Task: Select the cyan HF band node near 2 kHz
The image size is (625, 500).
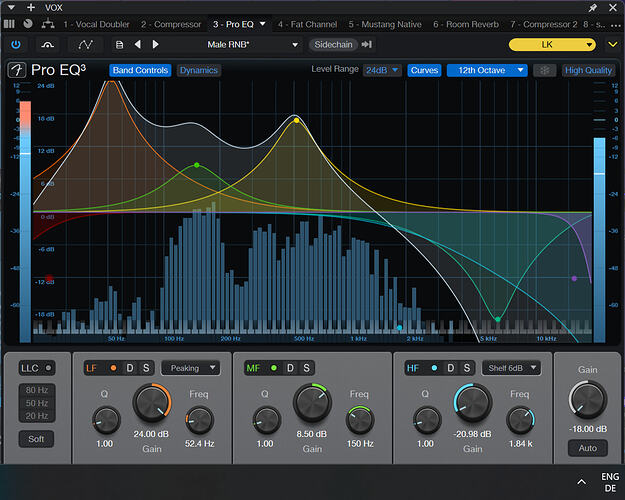Action: click(399, 328)
